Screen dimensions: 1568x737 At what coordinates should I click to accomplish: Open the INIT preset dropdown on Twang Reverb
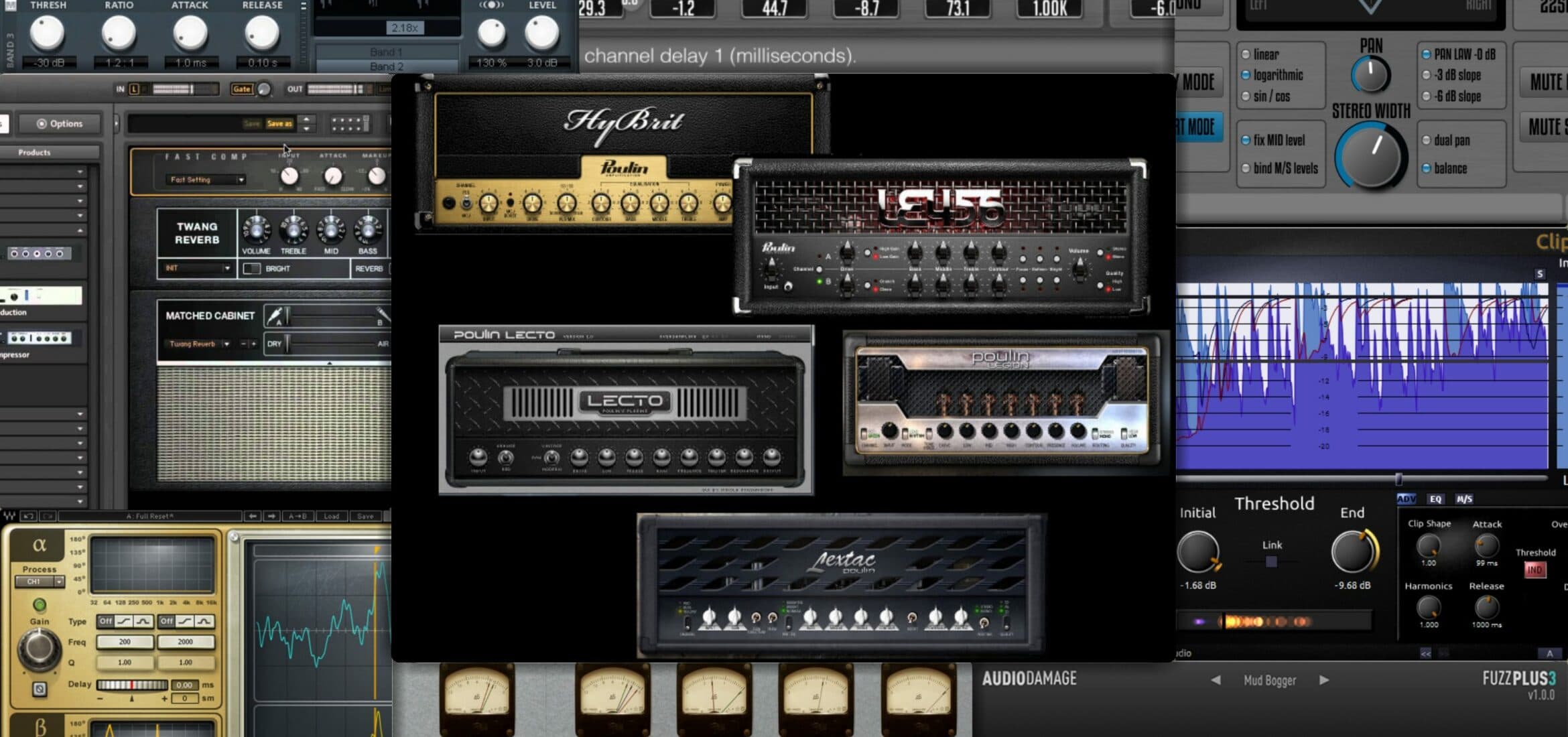[x=194, y=269]
